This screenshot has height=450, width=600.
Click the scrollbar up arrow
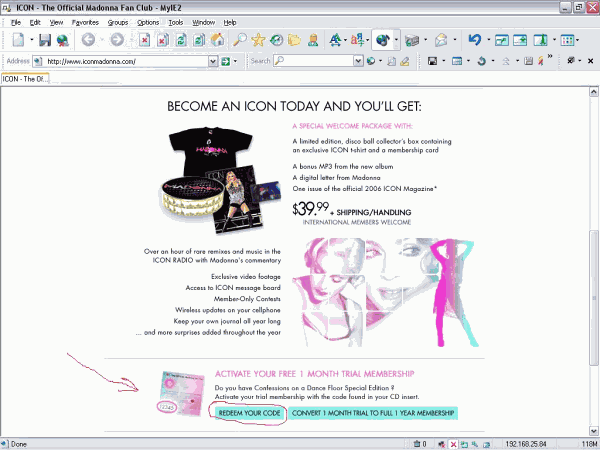(593, 91)
